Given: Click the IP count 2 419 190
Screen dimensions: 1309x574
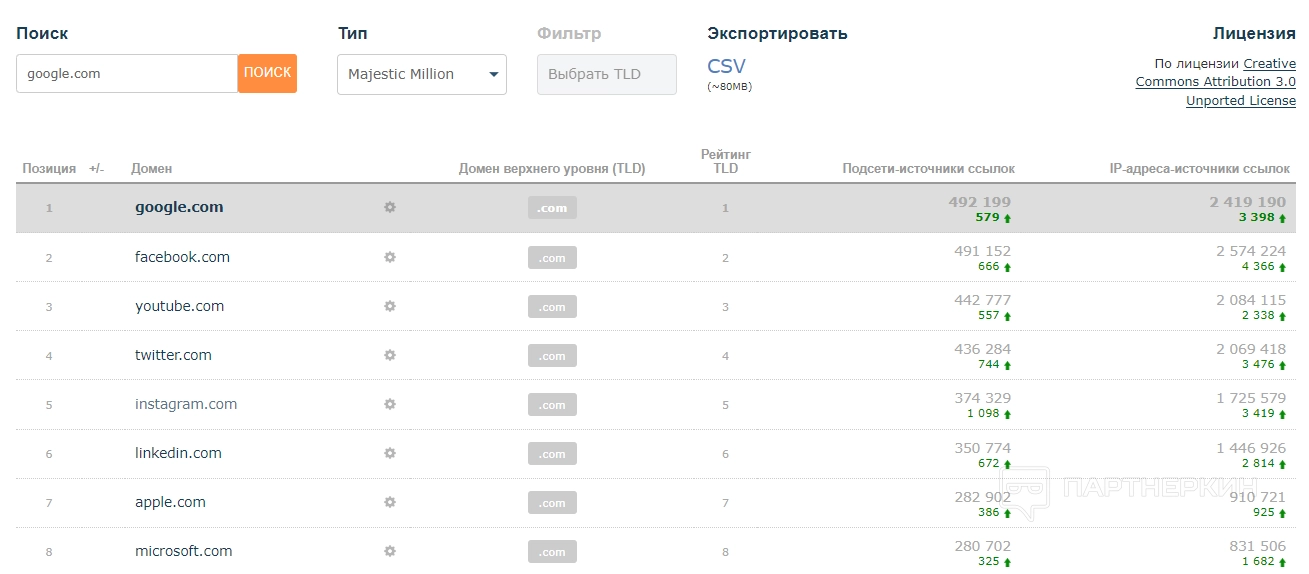Looking at the screenshot, I should coord(1248,202).
